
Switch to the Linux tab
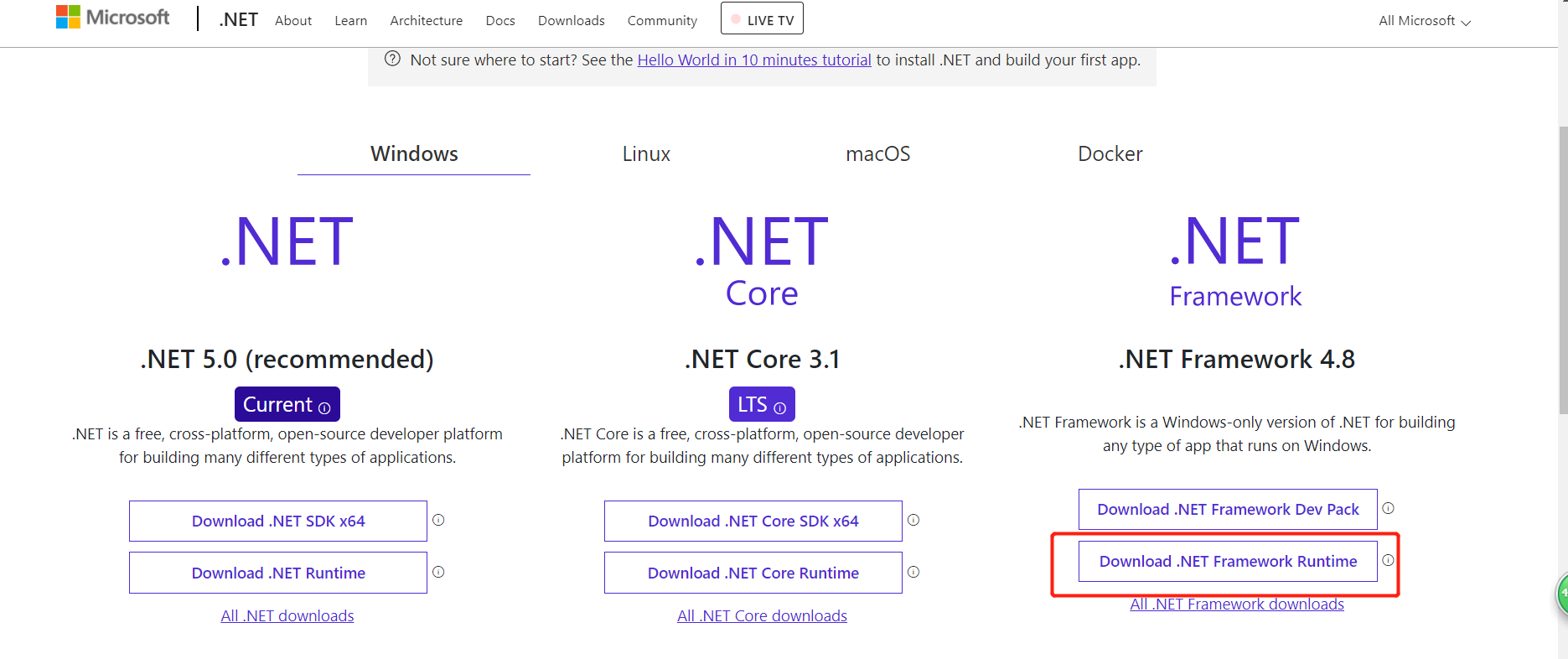pos(646,154)
